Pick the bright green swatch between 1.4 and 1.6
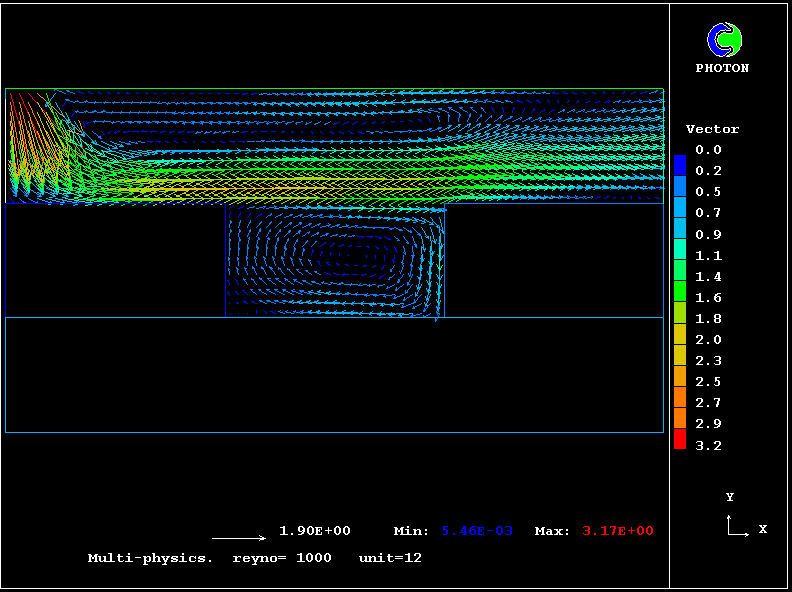 pyautogui.click(x=679, y=289)
